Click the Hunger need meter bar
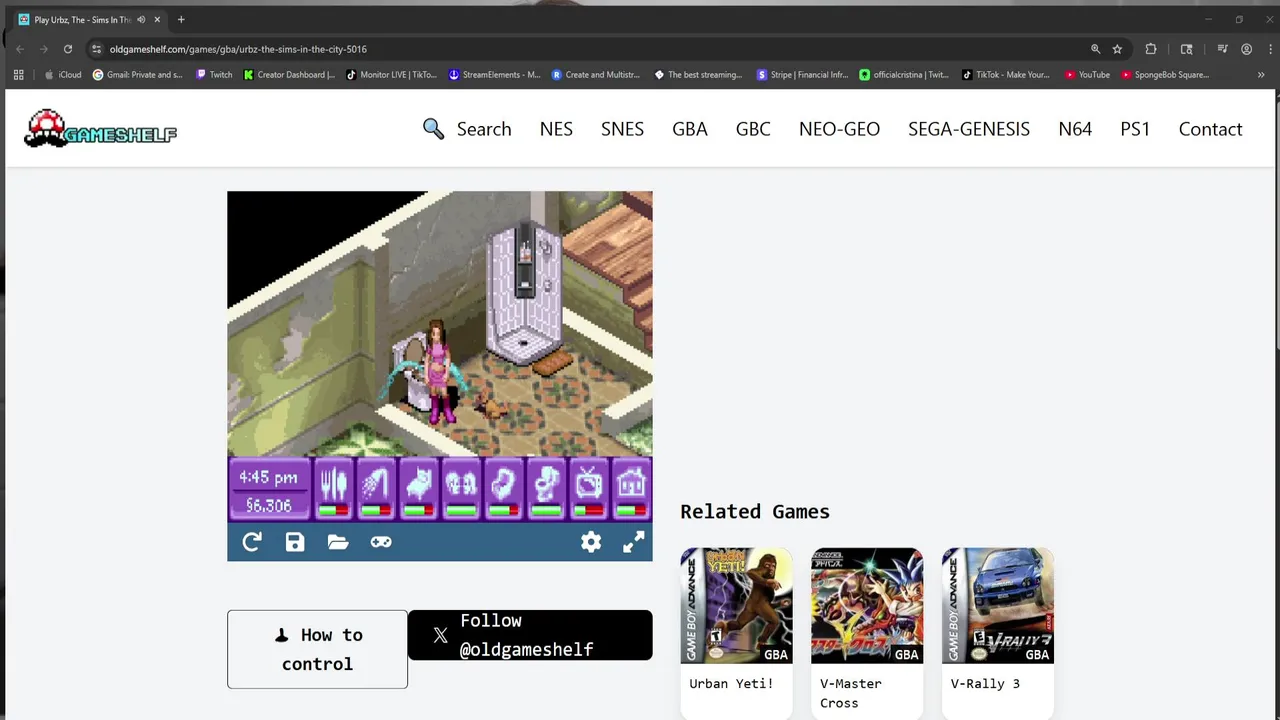 click(334, 510)
